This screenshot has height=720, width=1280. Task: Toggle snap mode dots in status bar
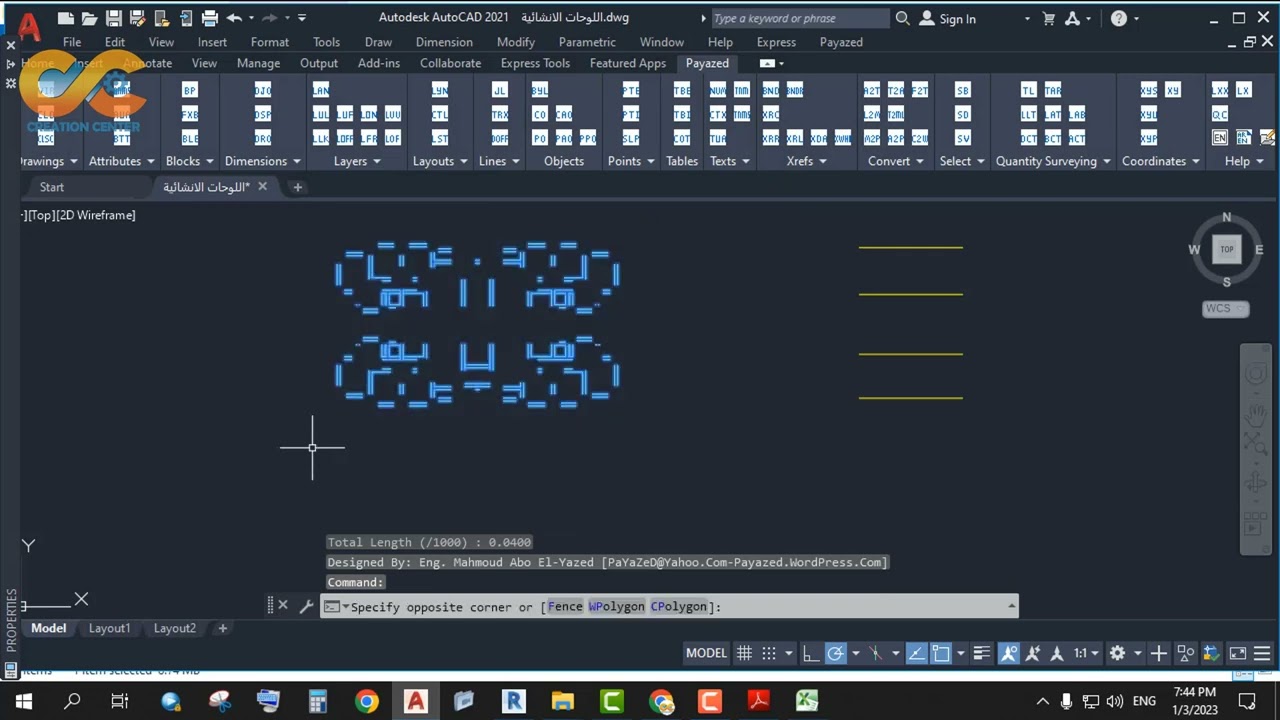(768, 653)
